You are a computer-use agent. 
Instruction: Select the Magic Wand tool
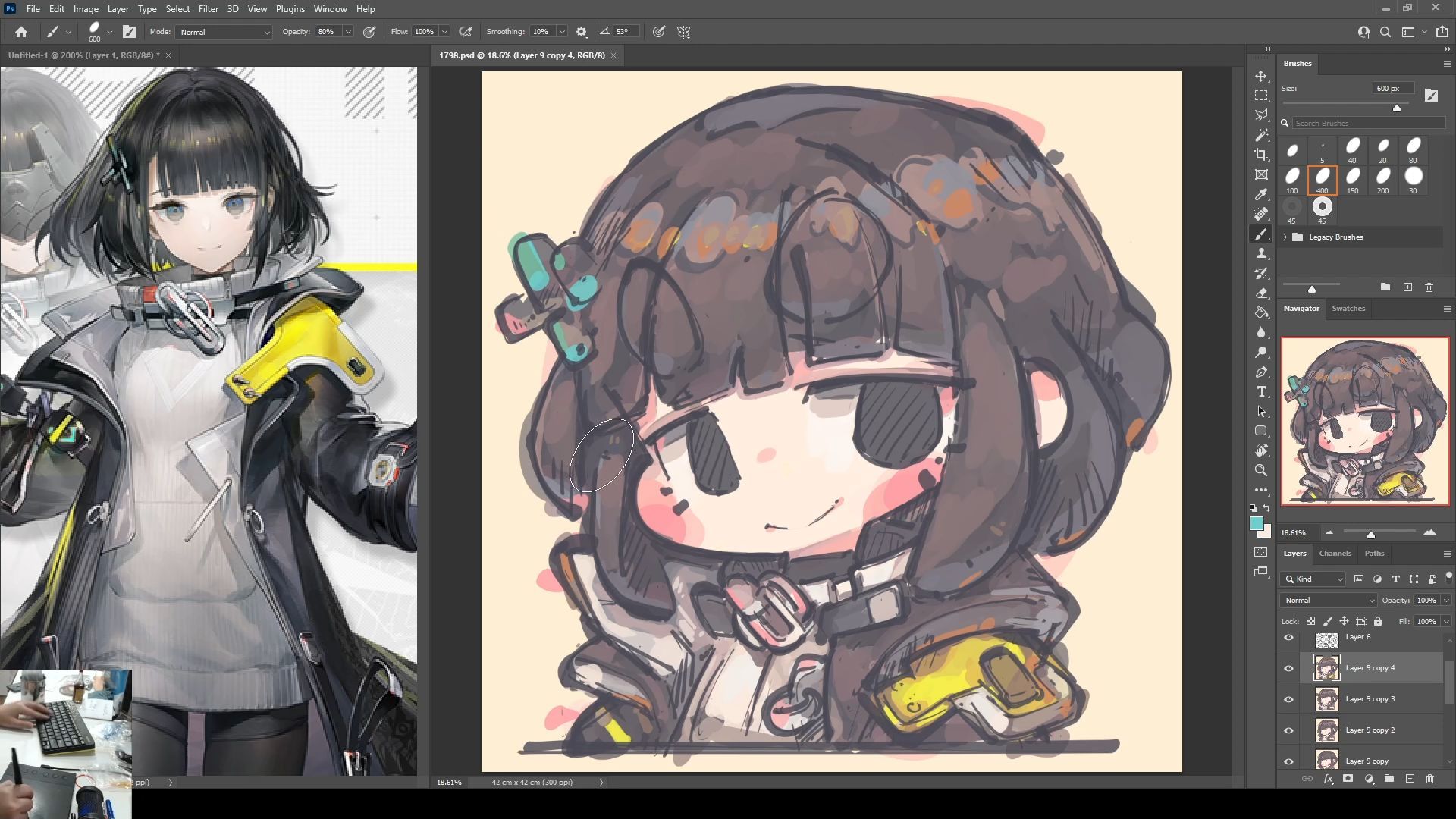coord(1261,135)
